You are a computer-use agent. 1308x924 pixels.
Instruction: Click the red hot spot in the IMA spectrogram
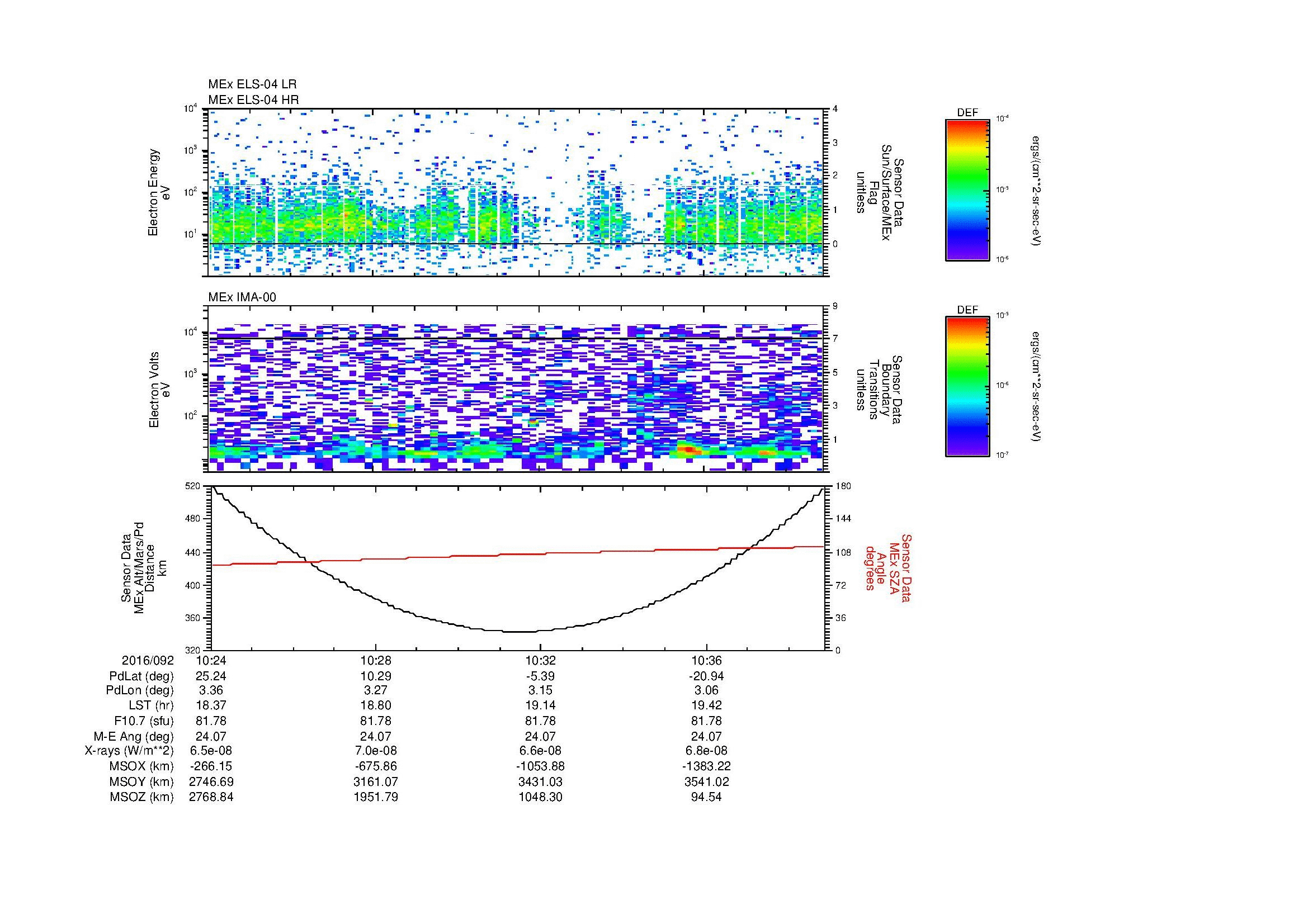pyautogui.click(x=688, y=450)
